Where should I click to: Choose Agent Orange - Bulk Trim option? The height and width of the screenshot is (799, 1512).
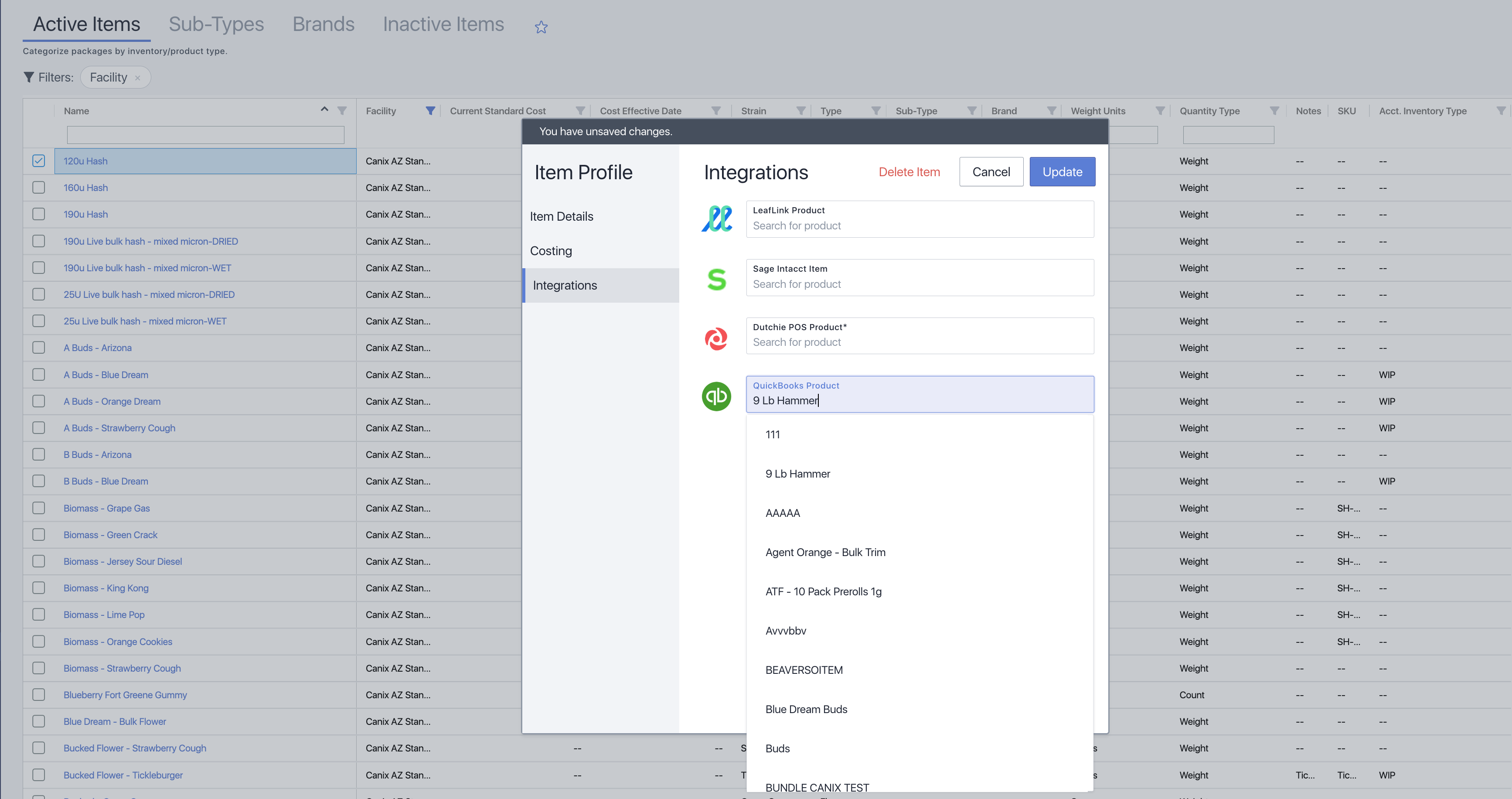pos(920,553)
